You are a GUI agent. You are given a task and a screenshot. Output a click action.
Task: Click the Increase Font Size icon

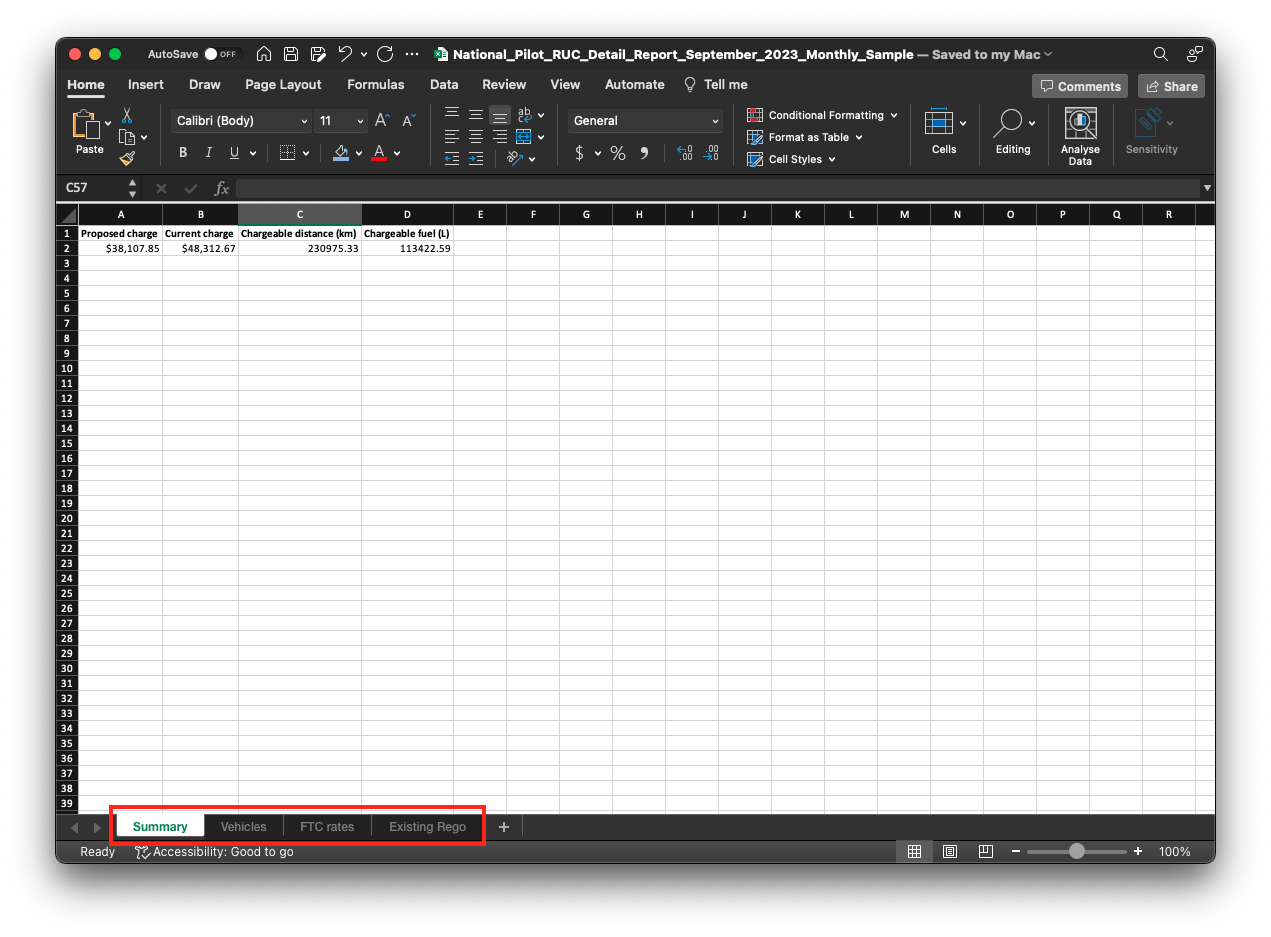(382, 121)
